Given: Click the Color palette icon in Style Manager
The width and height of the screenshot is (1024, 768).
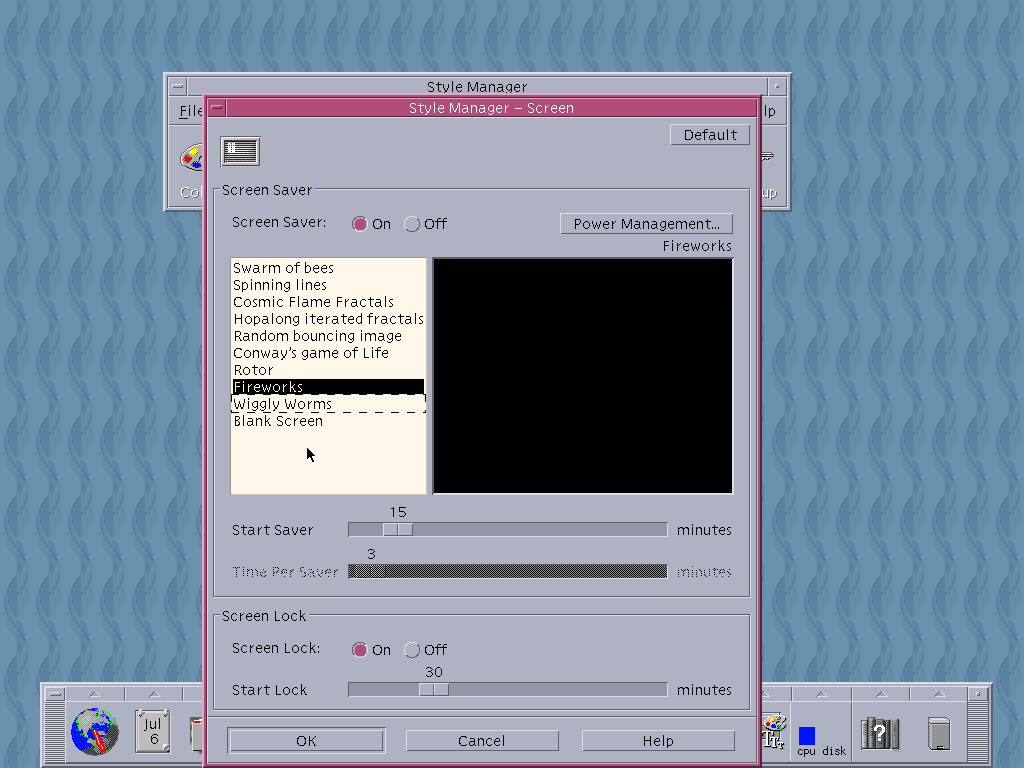Looking at the screenshot, I should pyautogui.click(x=191, y=158).
